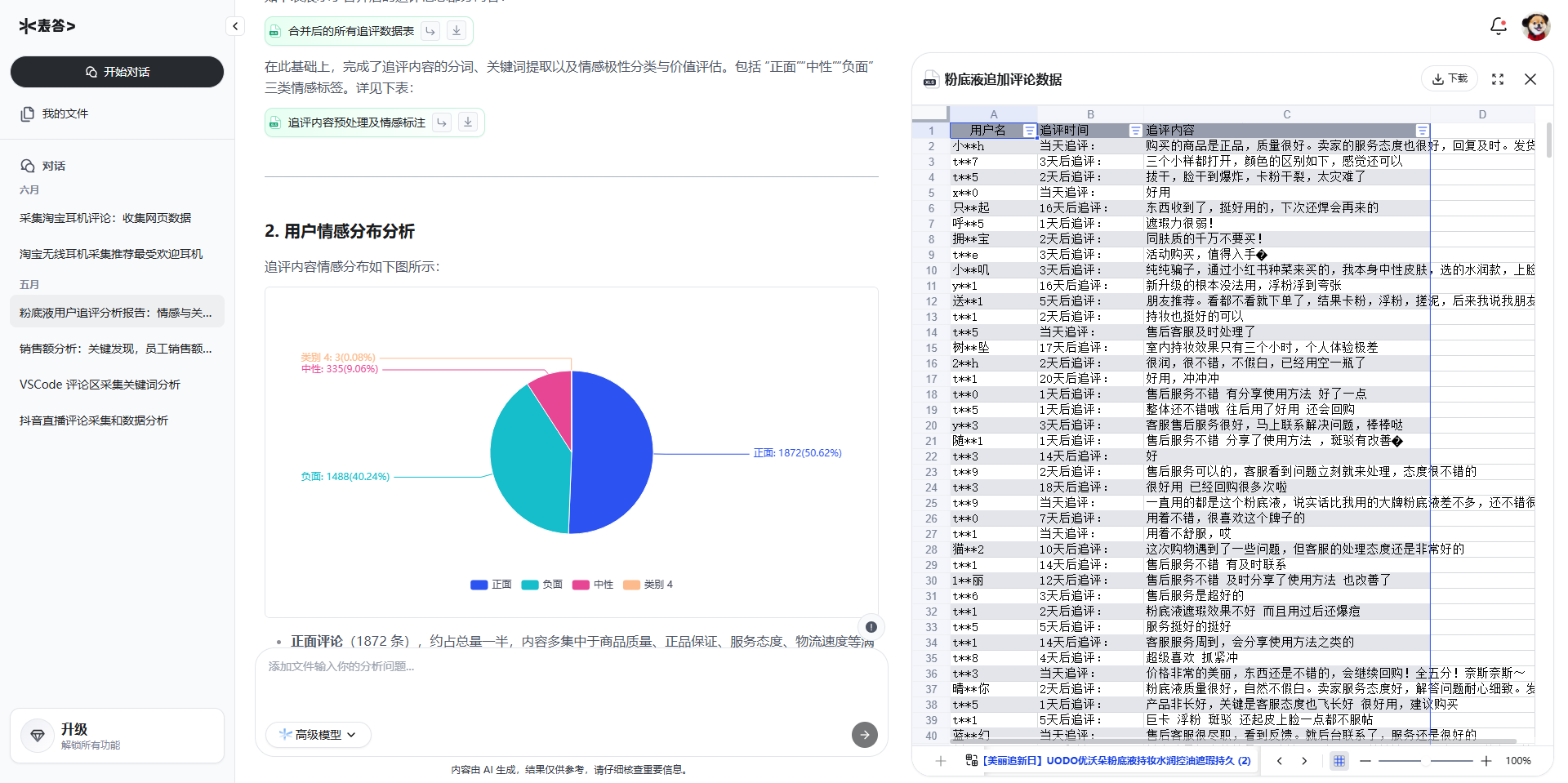
Task: Click cell with username 小**h
Action: (x=993, y=146)
